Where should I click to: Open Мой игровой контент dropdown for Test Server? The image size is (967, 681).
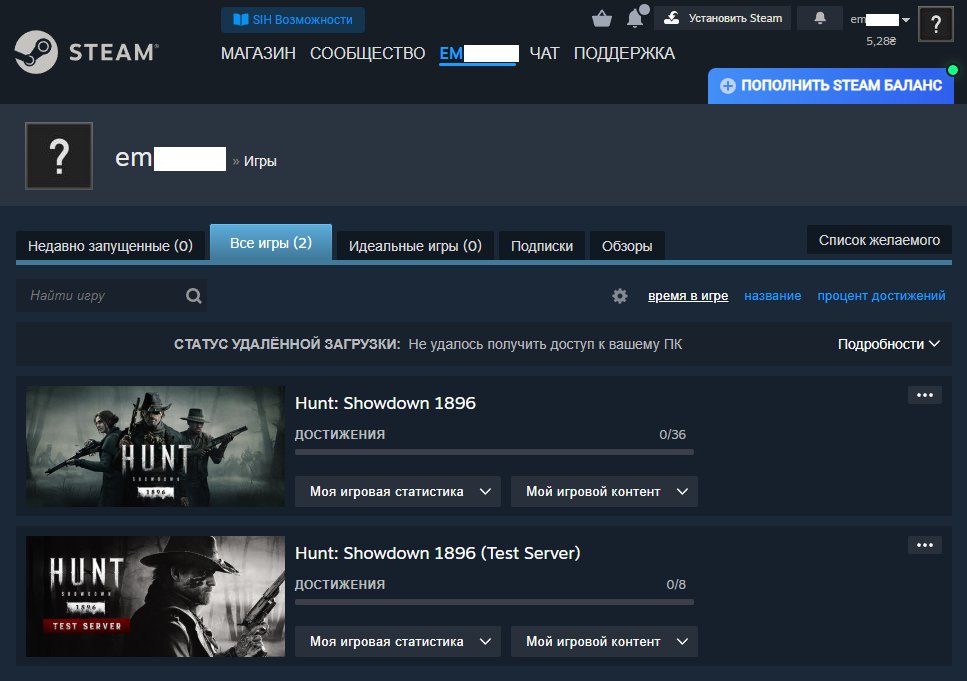point(604,642)
